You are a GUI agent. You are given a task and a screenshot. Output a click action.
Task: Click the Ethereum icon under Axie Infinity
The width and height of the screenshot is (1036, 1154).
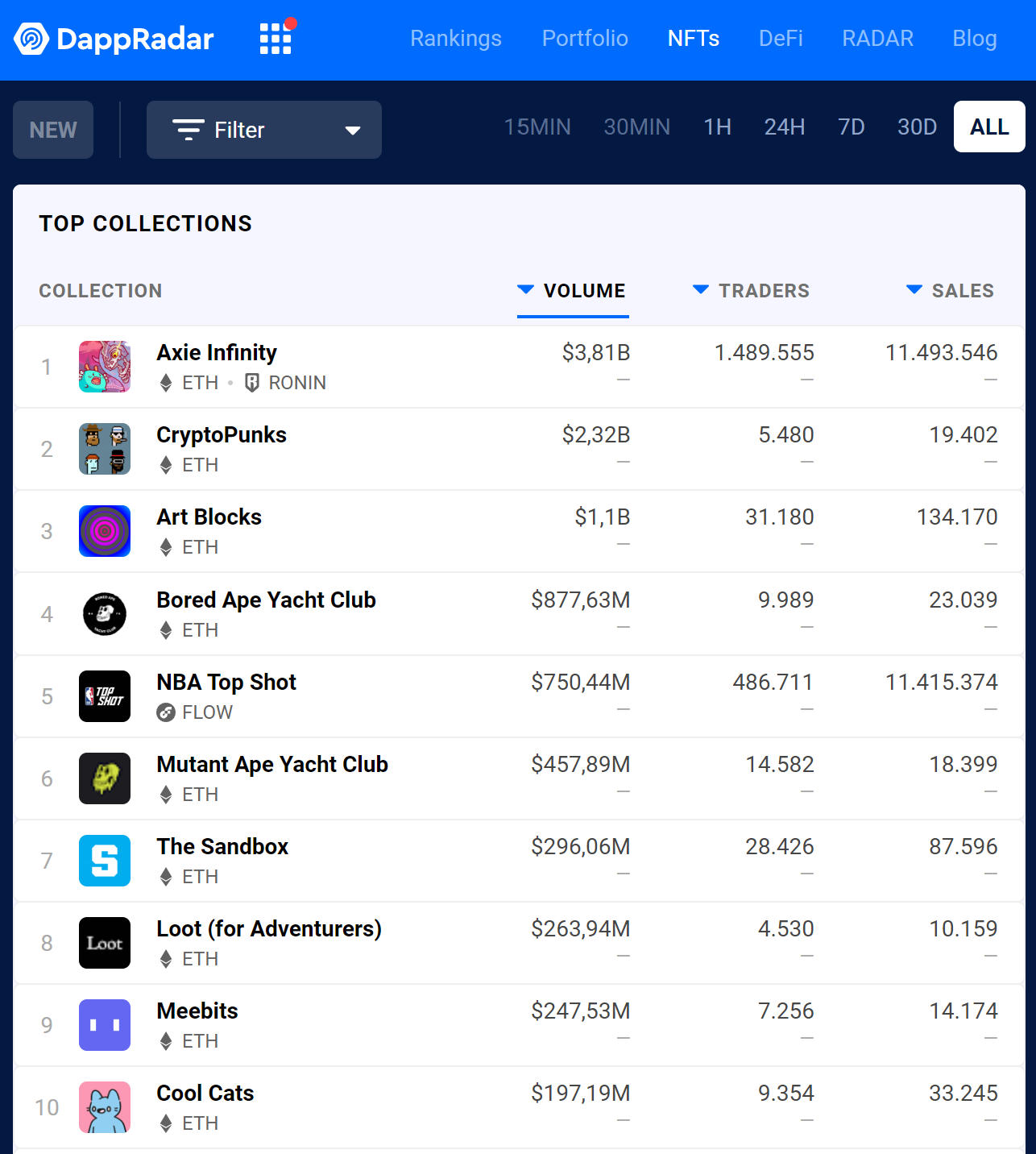[166, 383]
